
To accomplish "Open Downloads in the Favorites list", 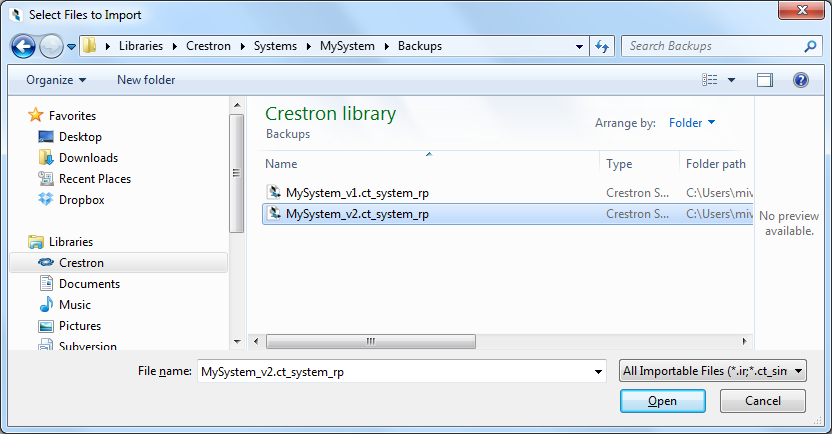I will click(89, 158).
